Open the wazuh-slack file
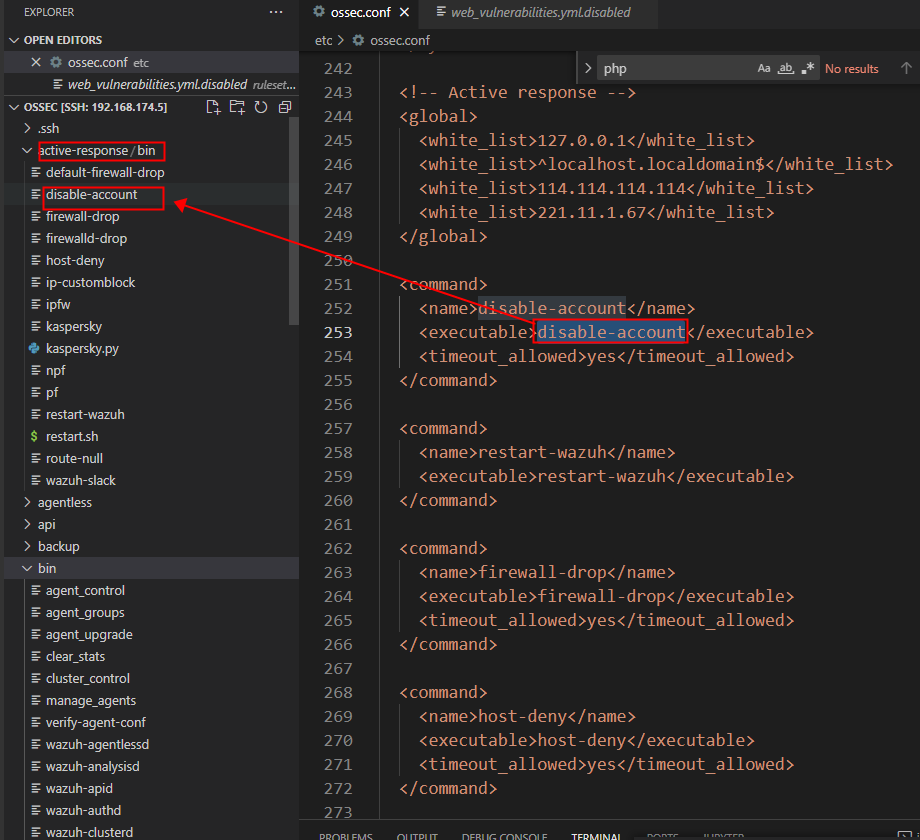Viewport: 920px width, 840px height. click(151, 480)
